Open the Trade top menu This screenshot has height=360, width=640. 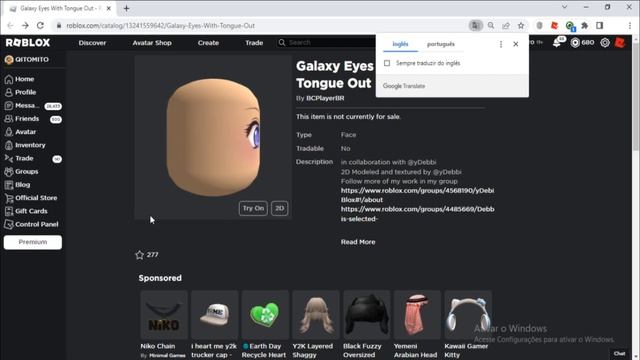(254, 42)
